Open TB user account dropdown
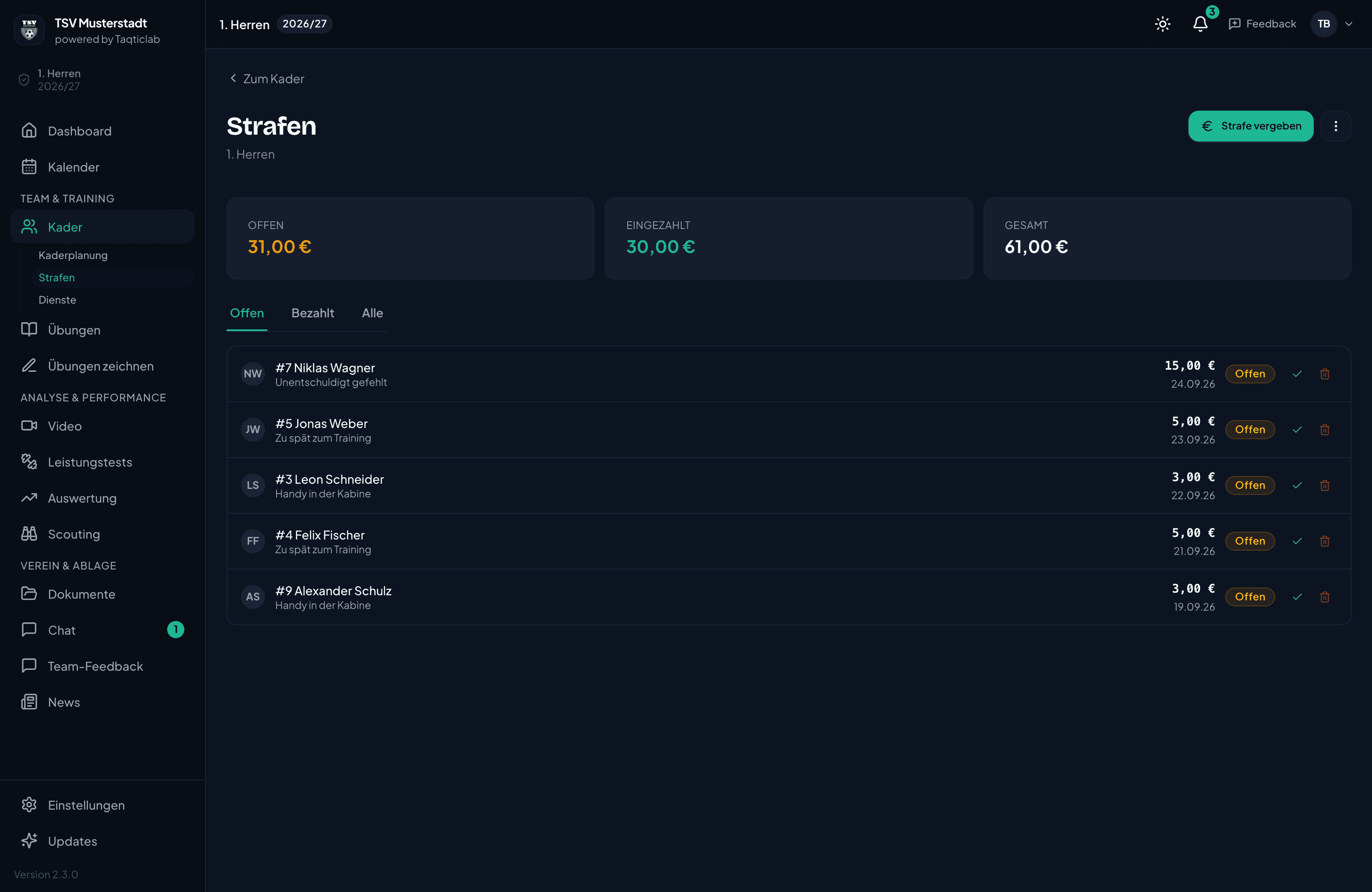1372x892 pixels. pos(1333,24)
